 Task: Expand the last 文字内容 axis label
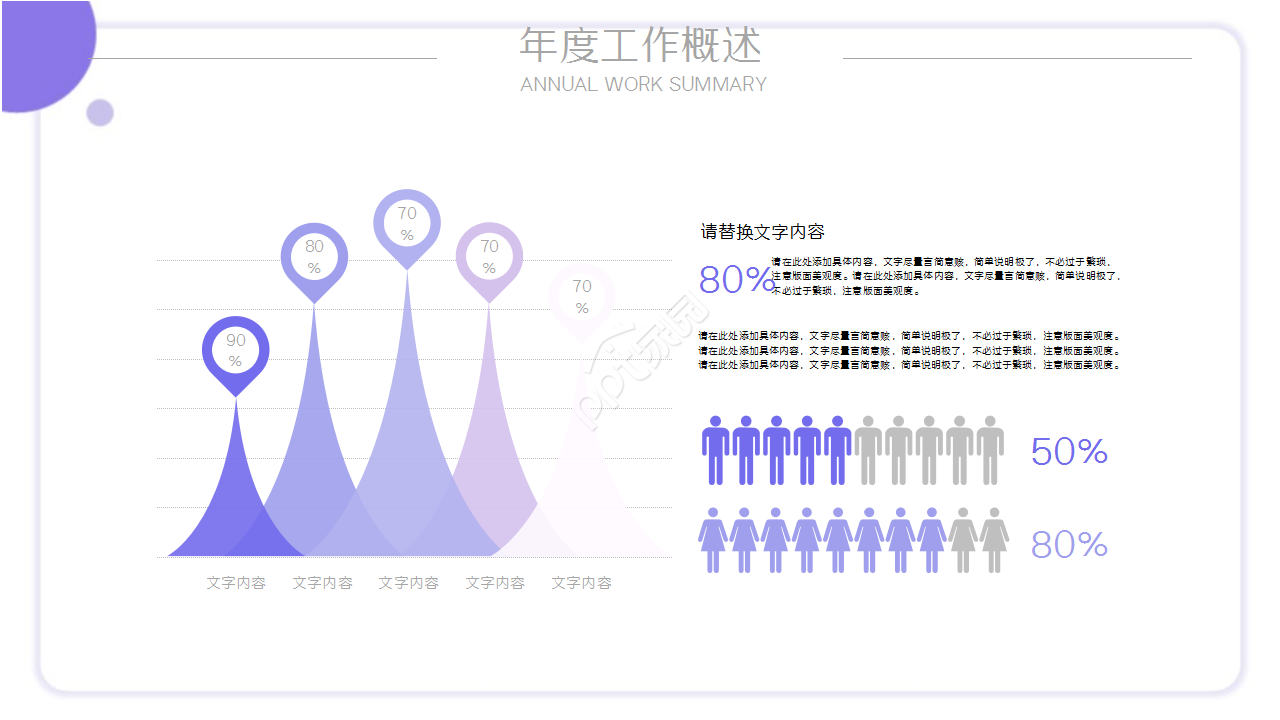580,582
